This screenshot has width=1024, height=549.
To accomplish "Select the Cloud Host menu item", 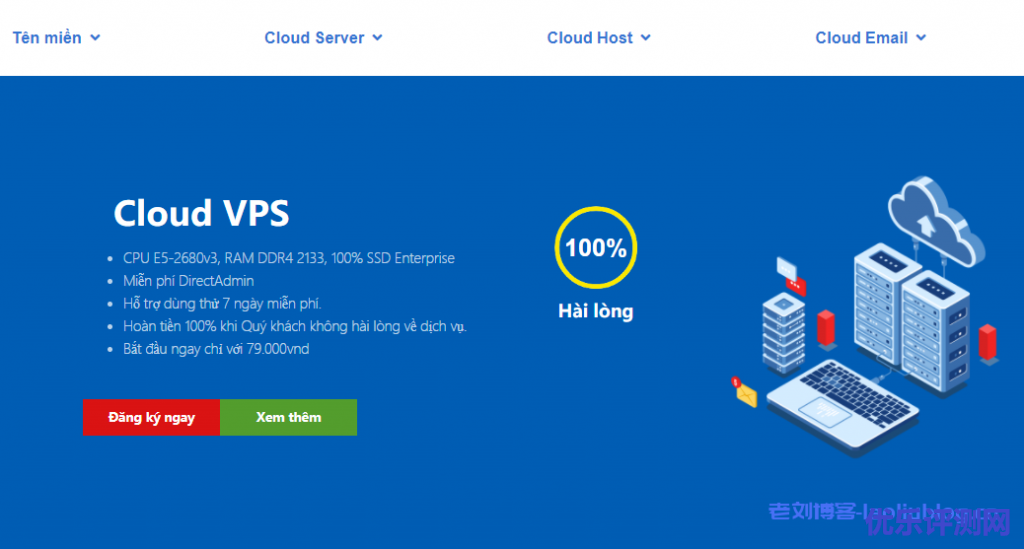I will click(x=589, y=38).
